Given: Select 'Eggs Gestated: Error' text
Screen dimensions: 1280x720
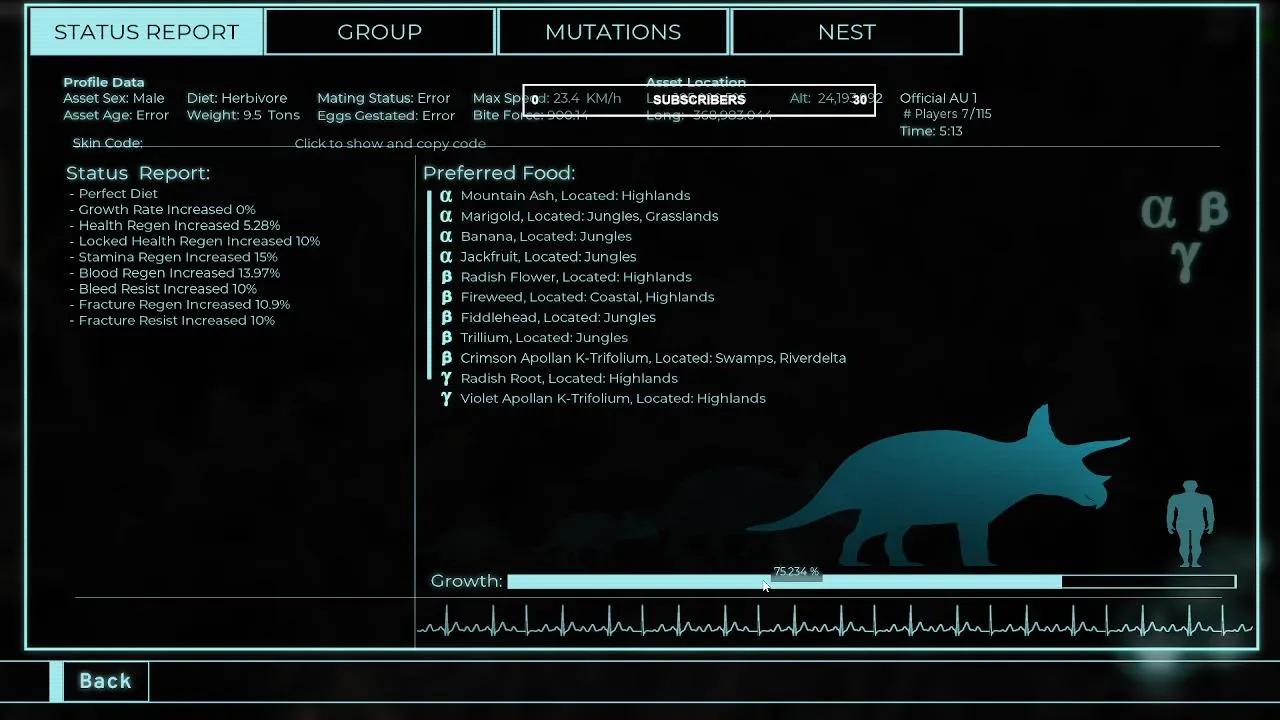Looking at the screenshot, I should pyautogui.click(x=386, y=116).
